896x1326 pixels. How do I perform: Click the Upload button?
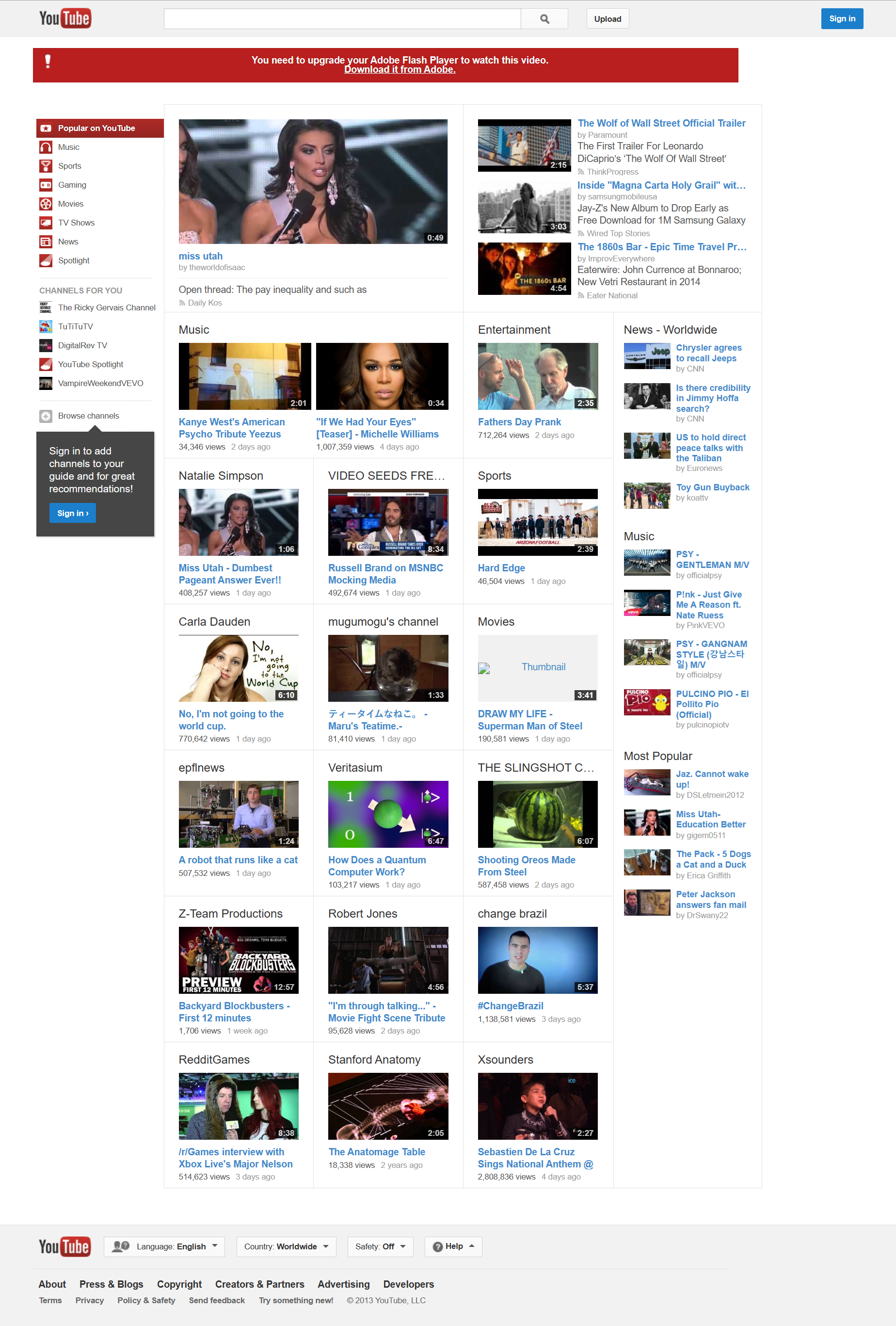pos(608,19)
